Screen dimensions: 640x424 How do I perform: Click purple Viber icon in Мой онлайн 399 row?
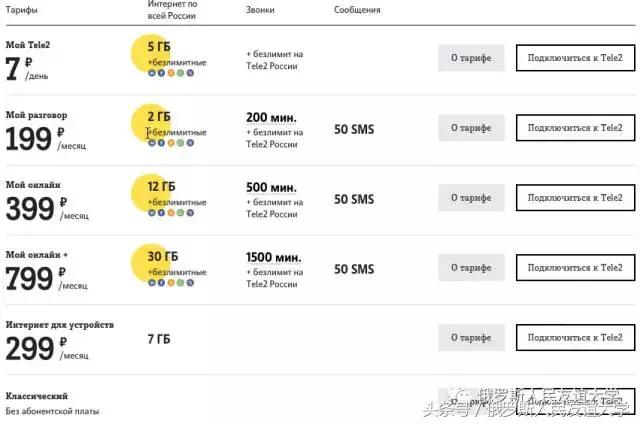click(x=190, y=213)
